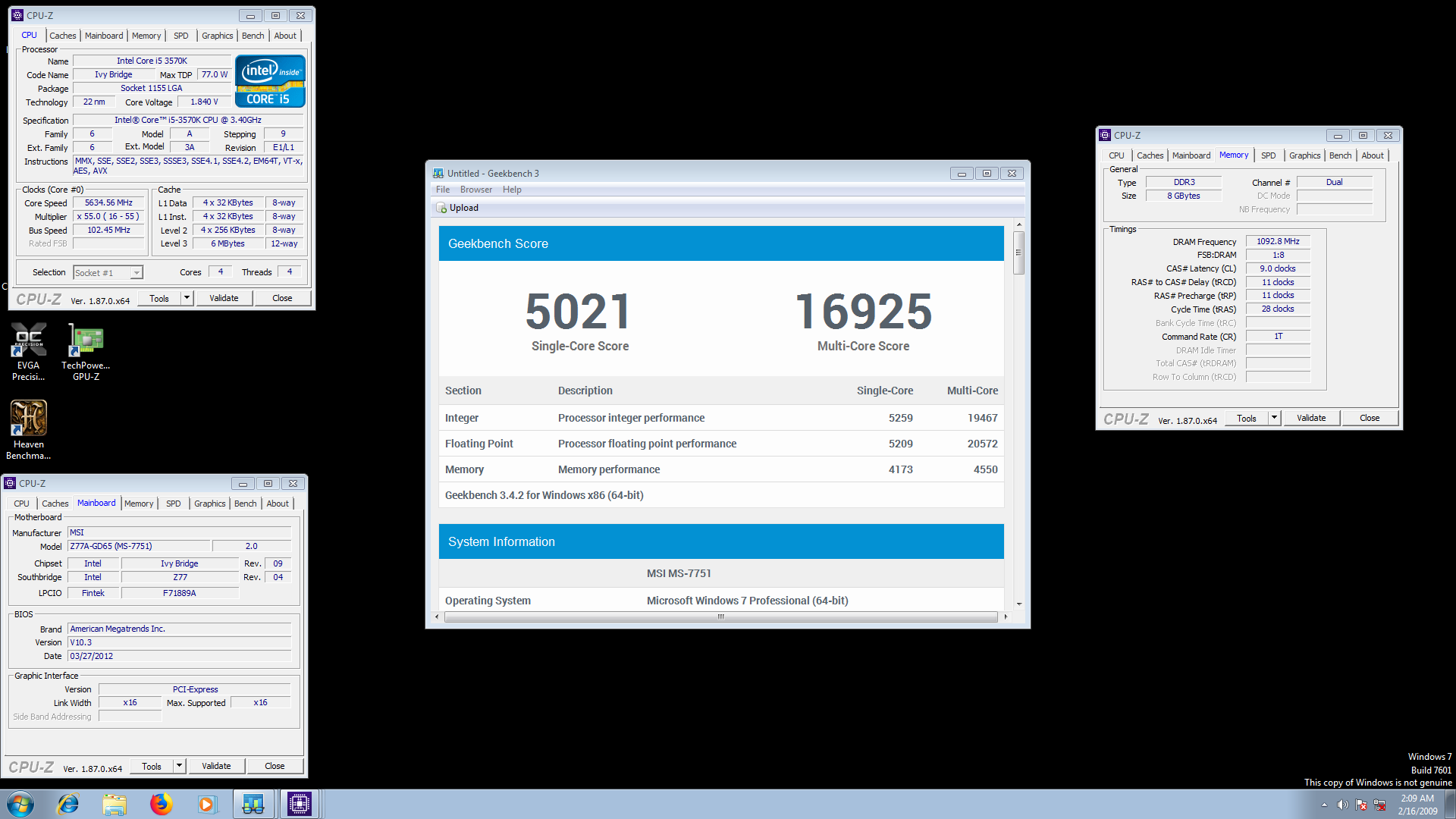Click the Action Center flag tray icon
The height and width of the screenshot is (819, 1456).
click(x=1361, y=805)
